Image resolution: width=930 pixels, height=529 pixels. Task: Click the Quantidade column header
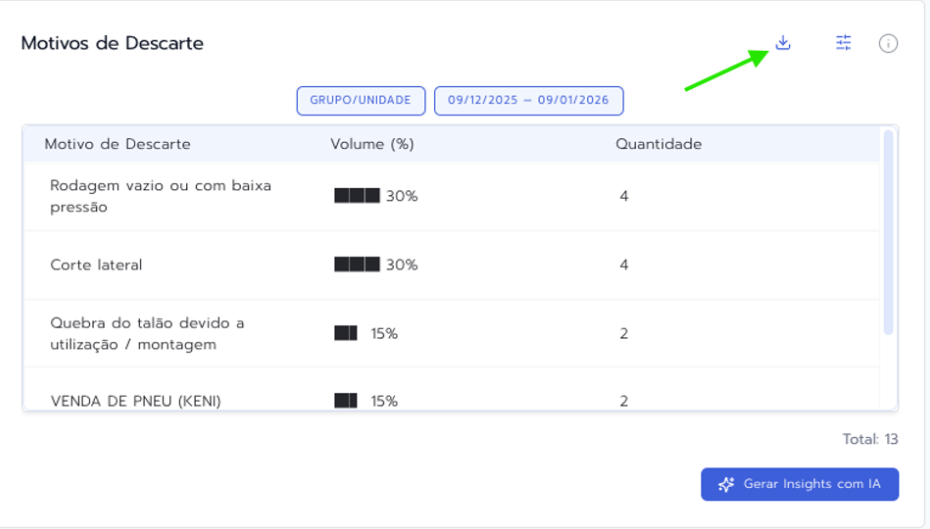[658, 144]
